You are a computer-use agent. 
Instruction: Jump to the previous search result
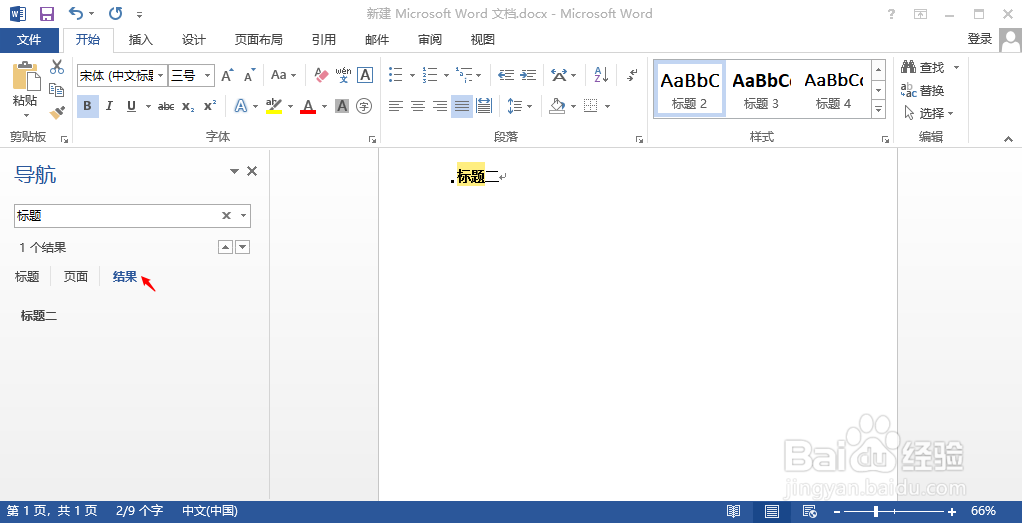pyautogui.click(x=225, y=247)
